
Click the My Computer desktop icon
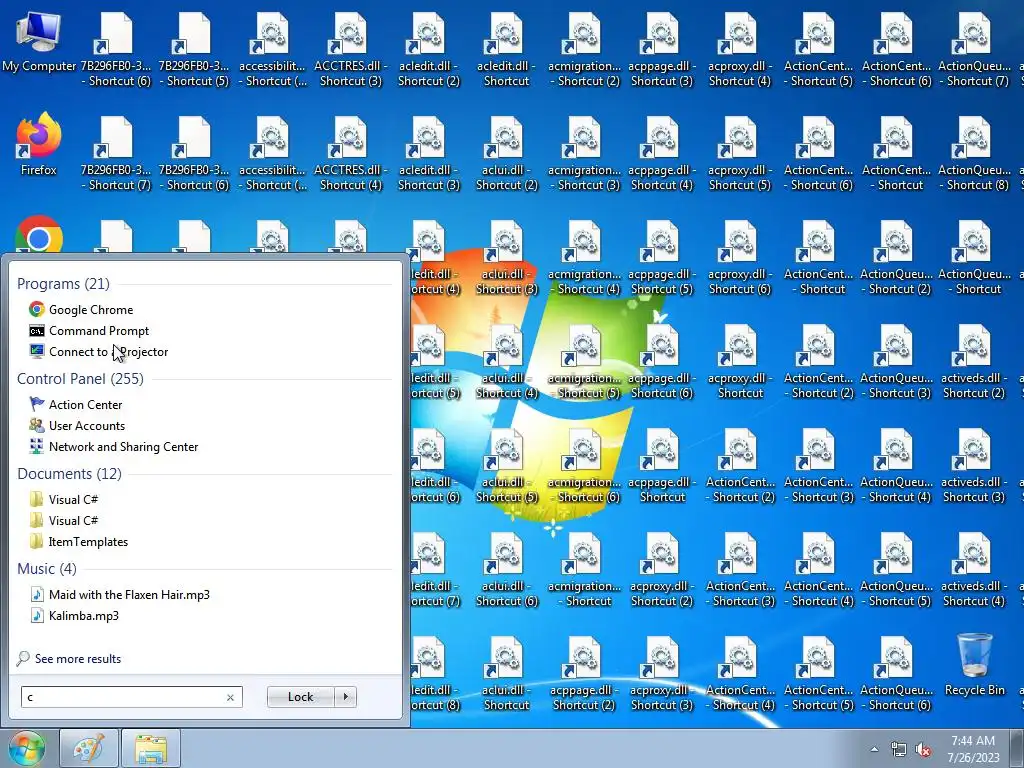39,42
